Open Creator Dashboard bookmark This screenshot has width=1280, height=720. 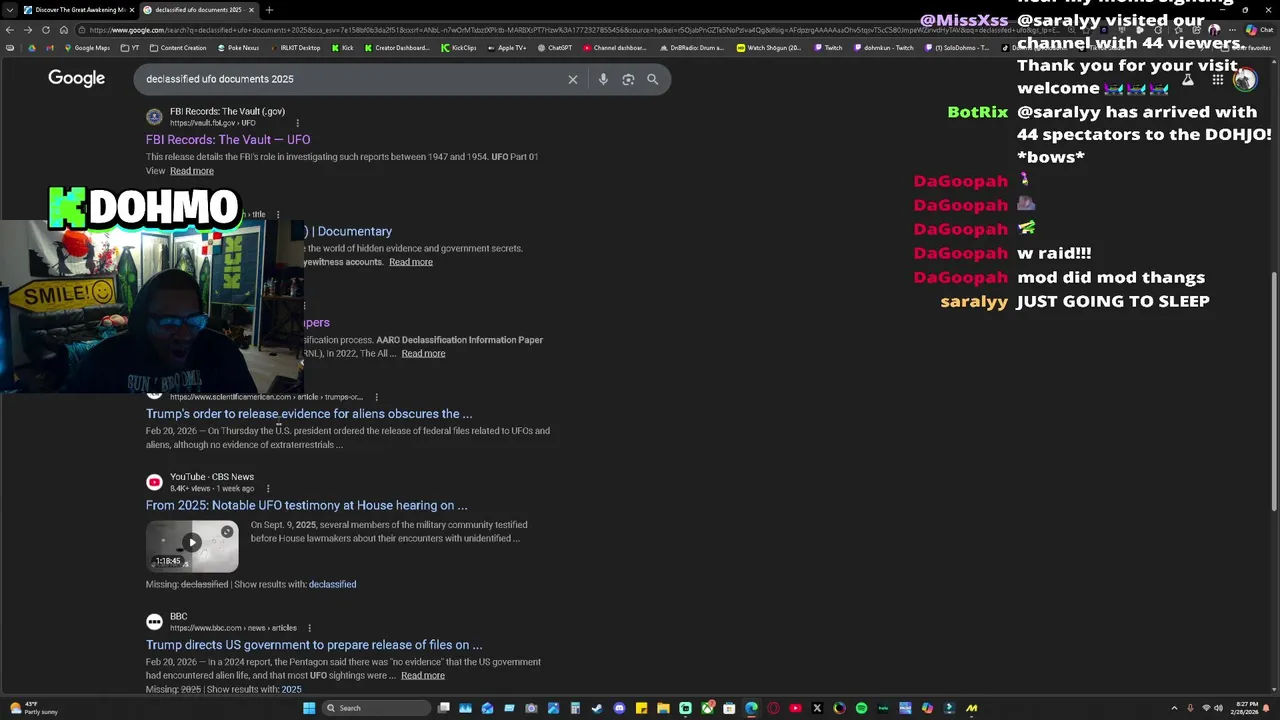(397, 48)
